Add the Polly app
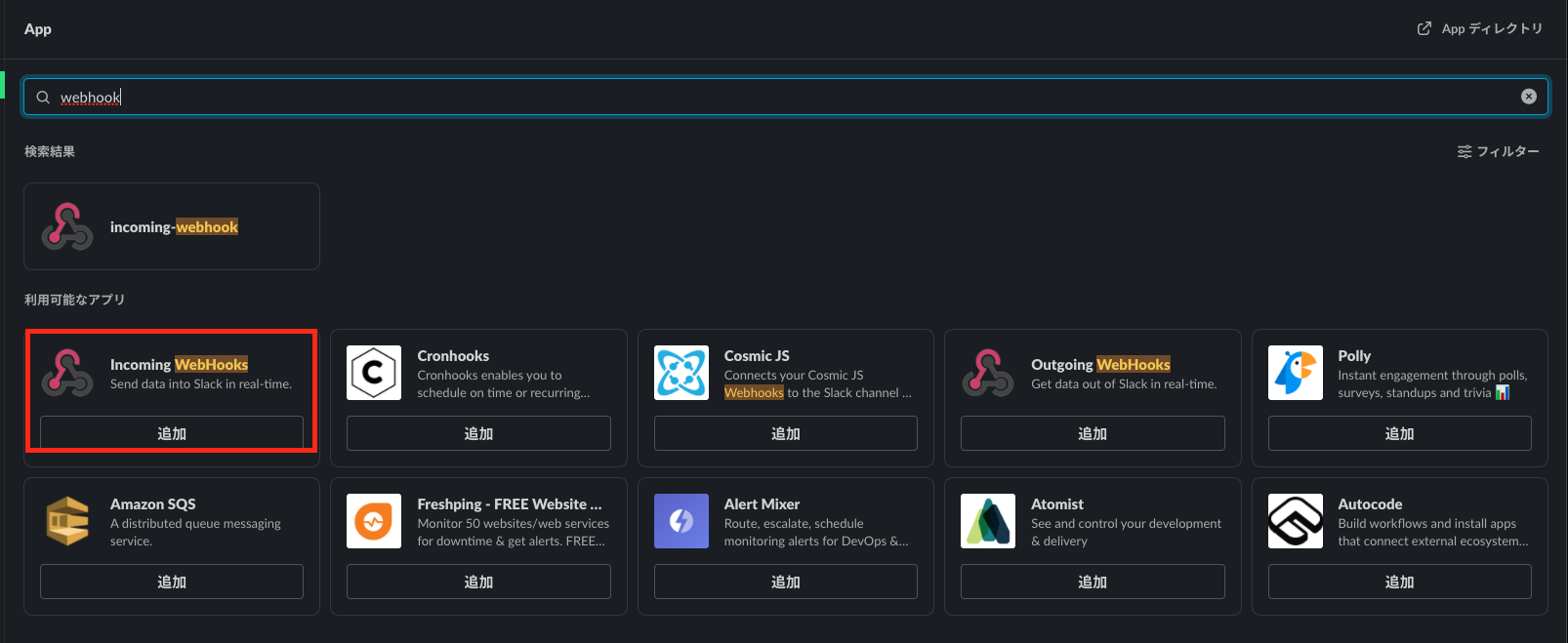 click(1400, 433)
